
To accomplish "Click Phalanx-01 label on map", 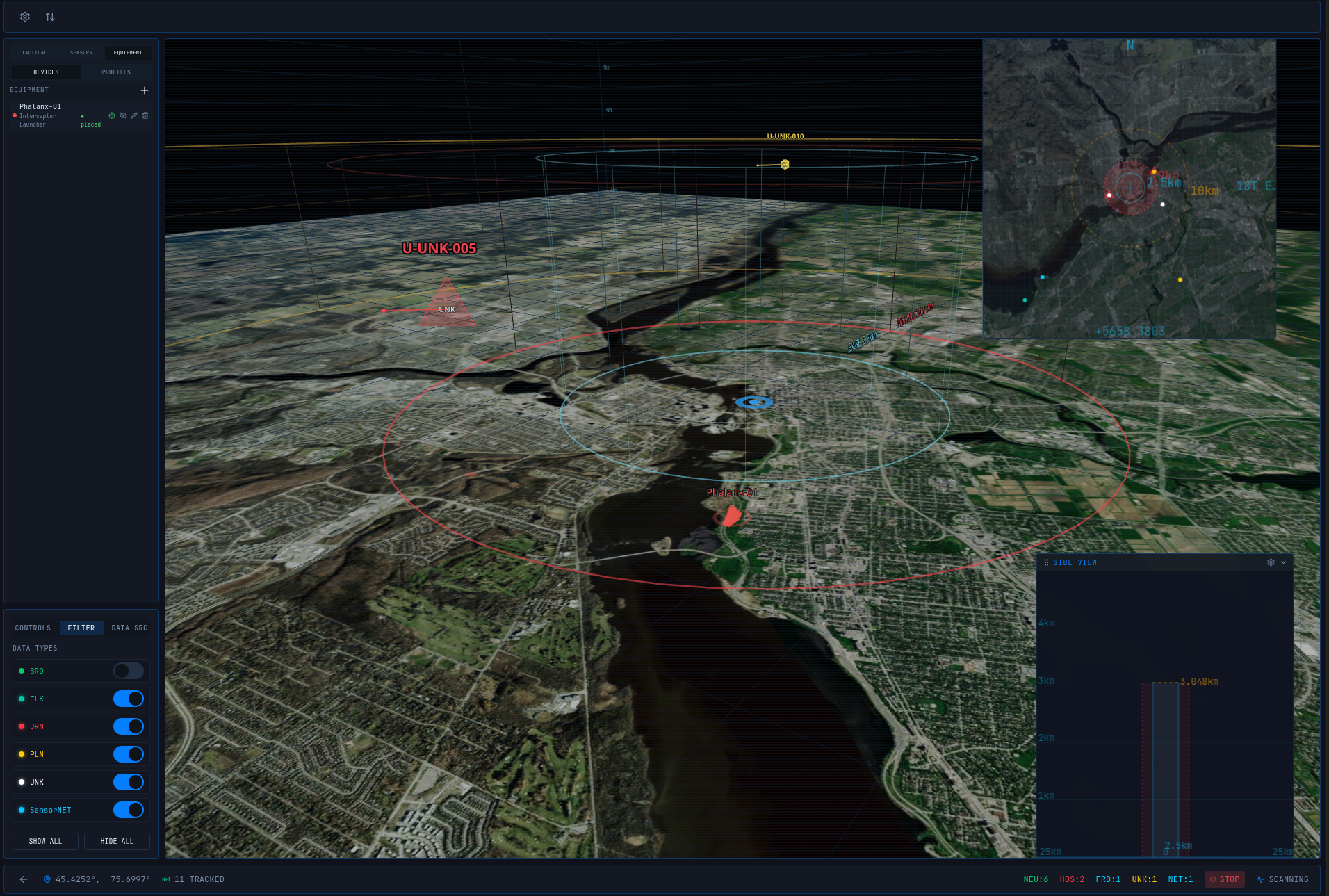I will pos(732,492).
